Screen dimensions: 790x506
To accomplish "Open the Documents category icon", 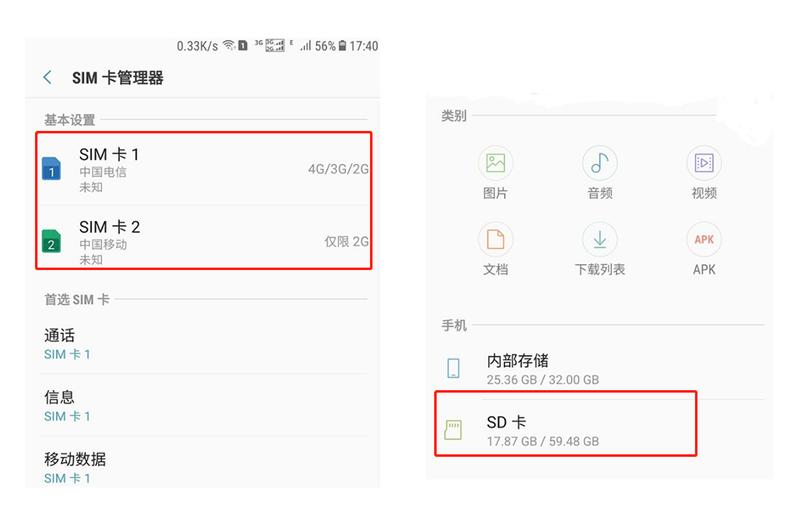I will [495, 239].
